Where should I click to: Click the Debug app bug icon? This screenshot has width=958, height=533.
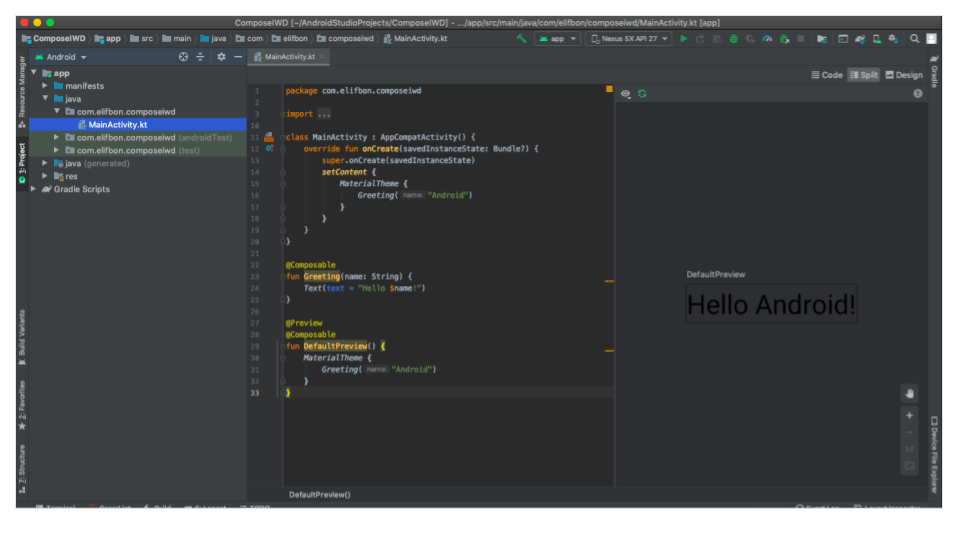(734, 39)
